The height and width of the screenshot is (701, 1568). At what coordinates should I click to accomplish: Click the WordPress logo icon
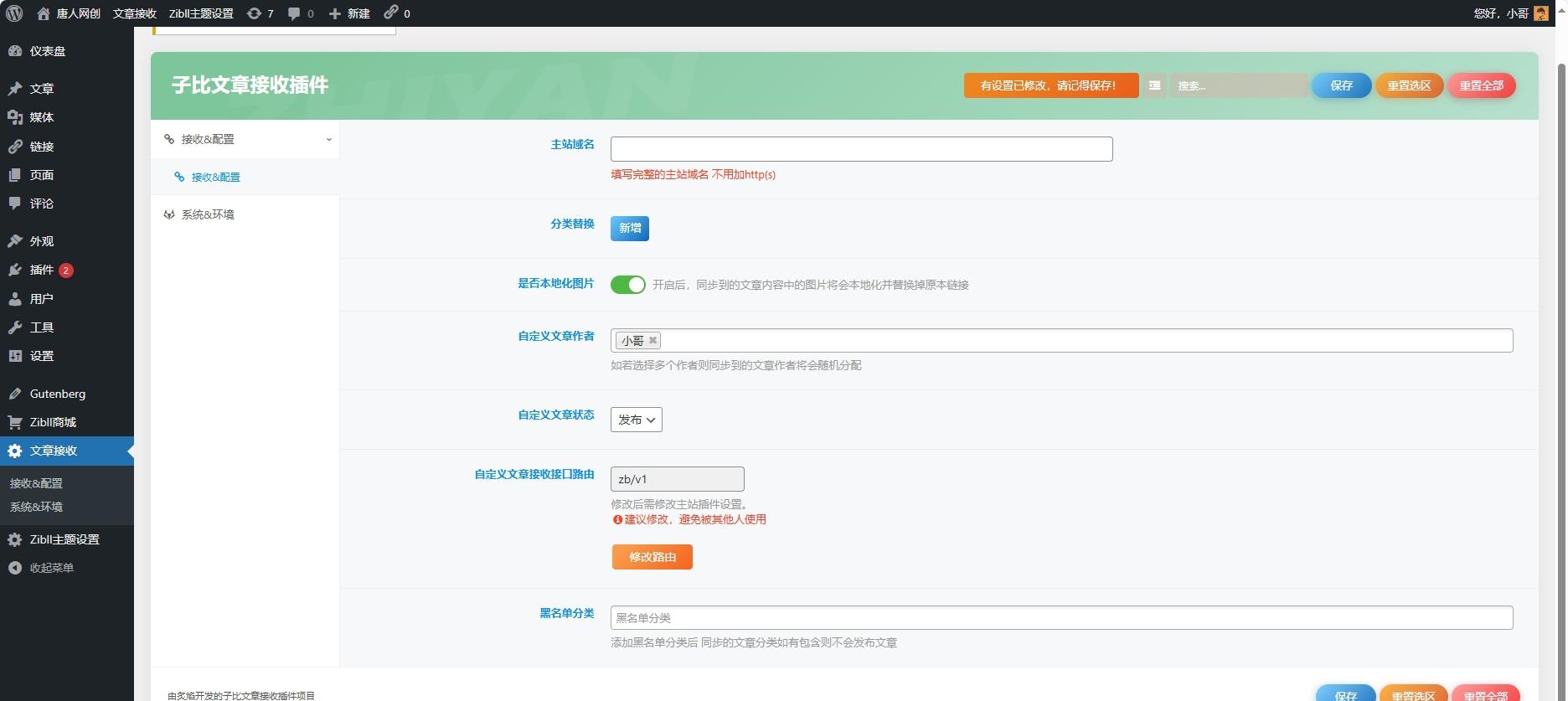click(14, 13)
